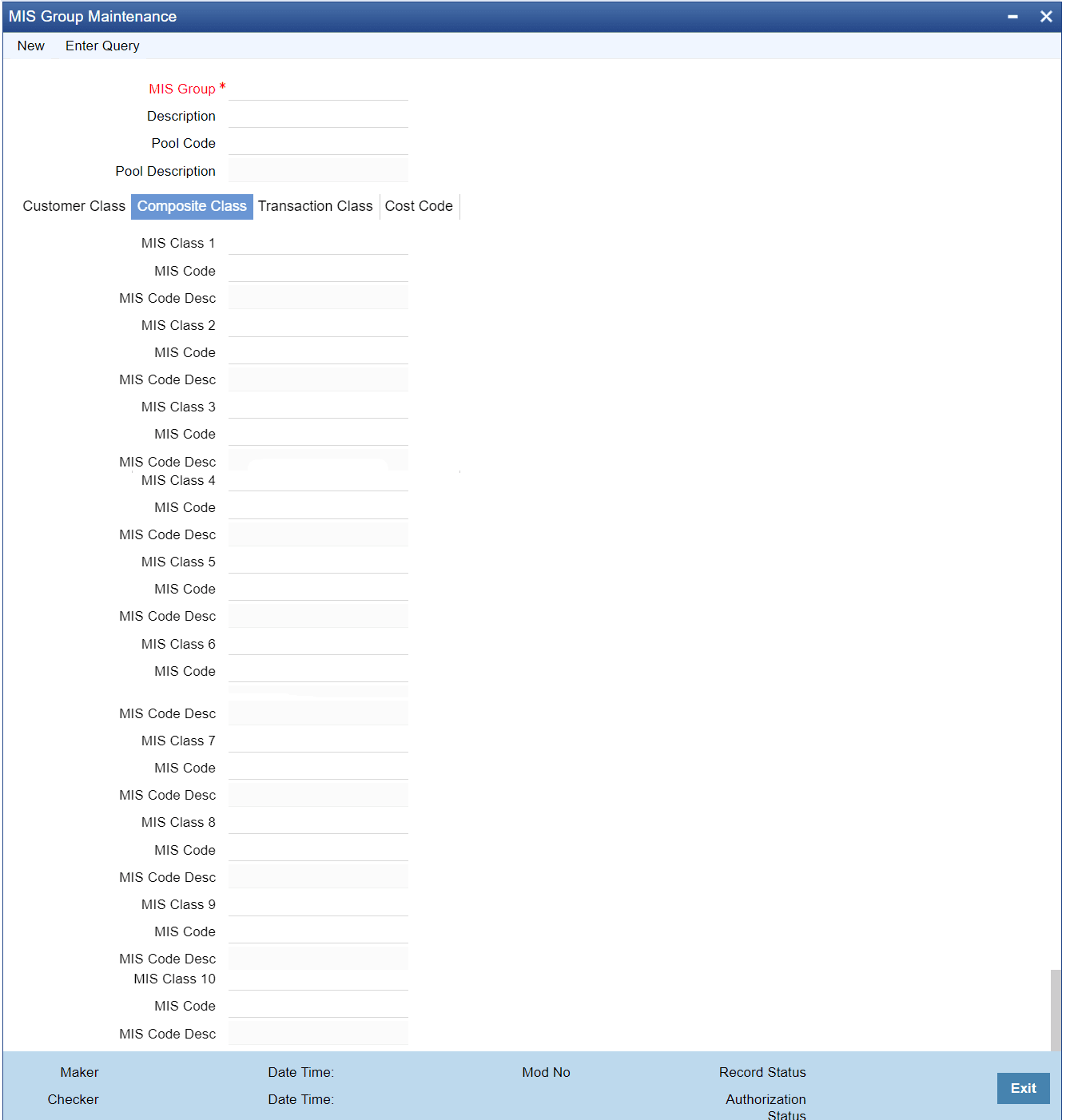Click the MIS Code Desc field under MIS Class 6

(318, 713)
